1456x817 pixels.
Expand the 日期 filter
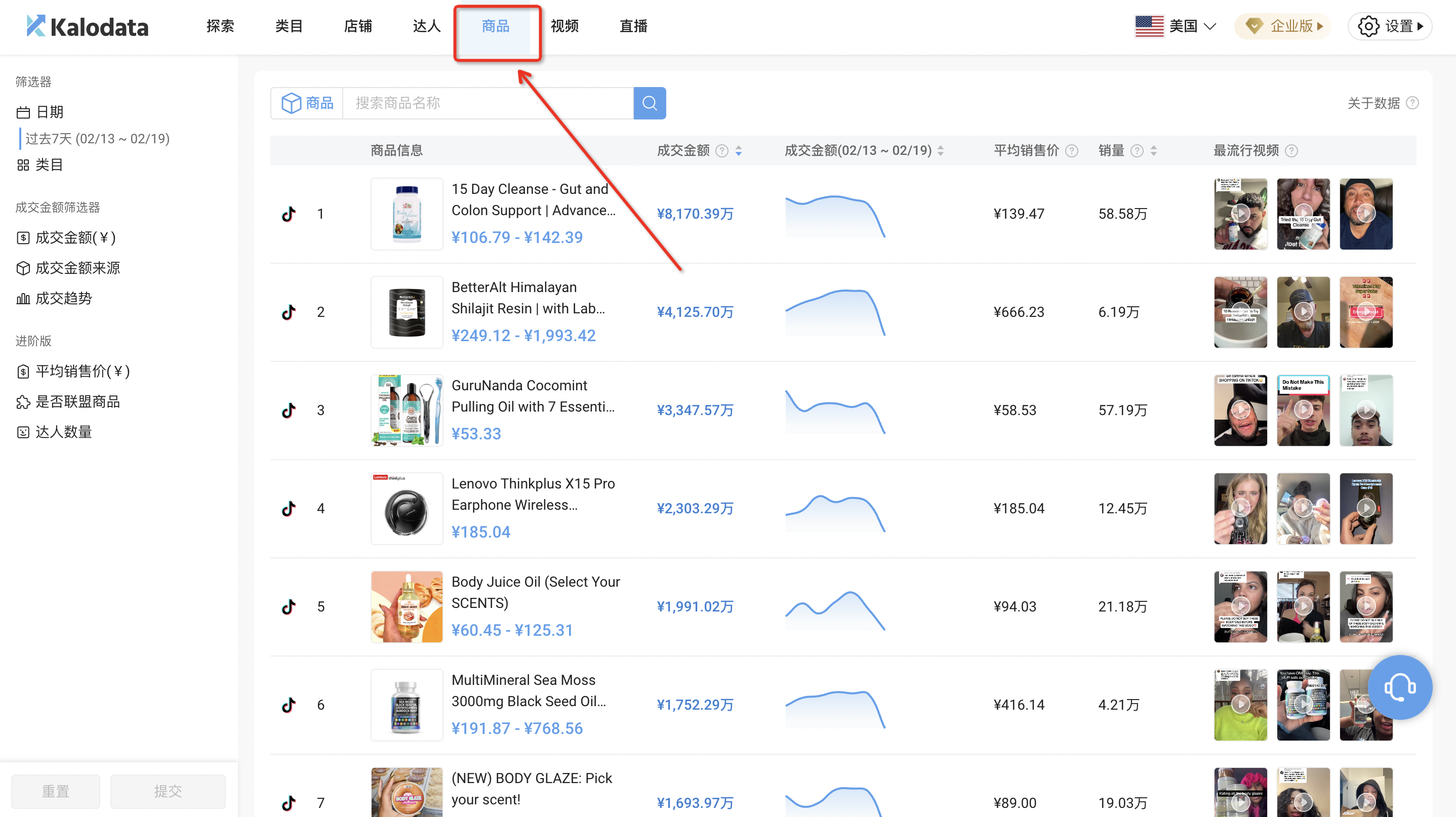tap(39, 112)
